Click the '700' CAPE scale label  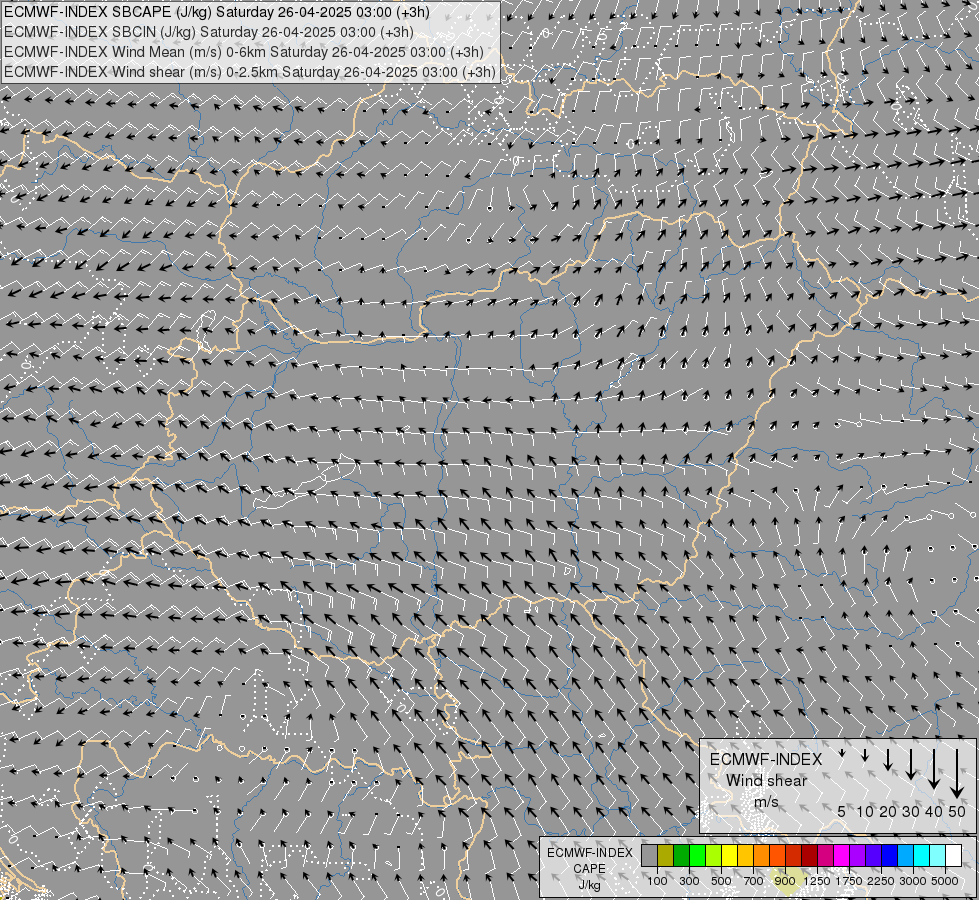pos(754,881)
